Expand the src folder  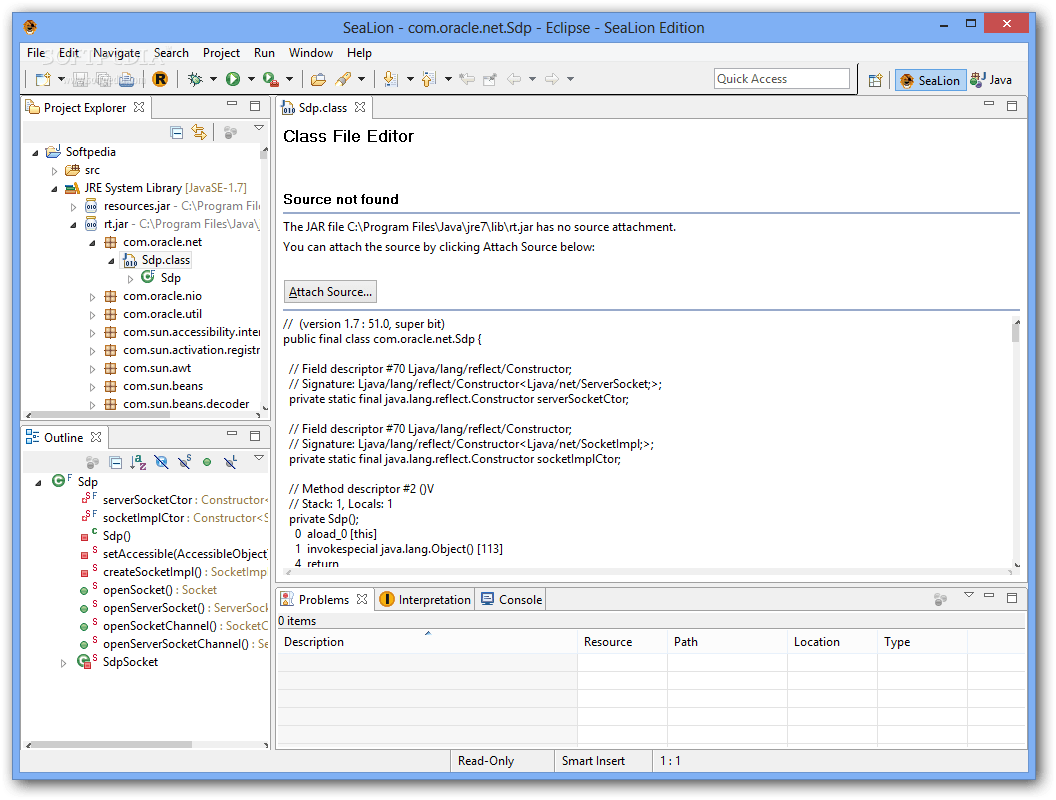[x=54, y=171]
